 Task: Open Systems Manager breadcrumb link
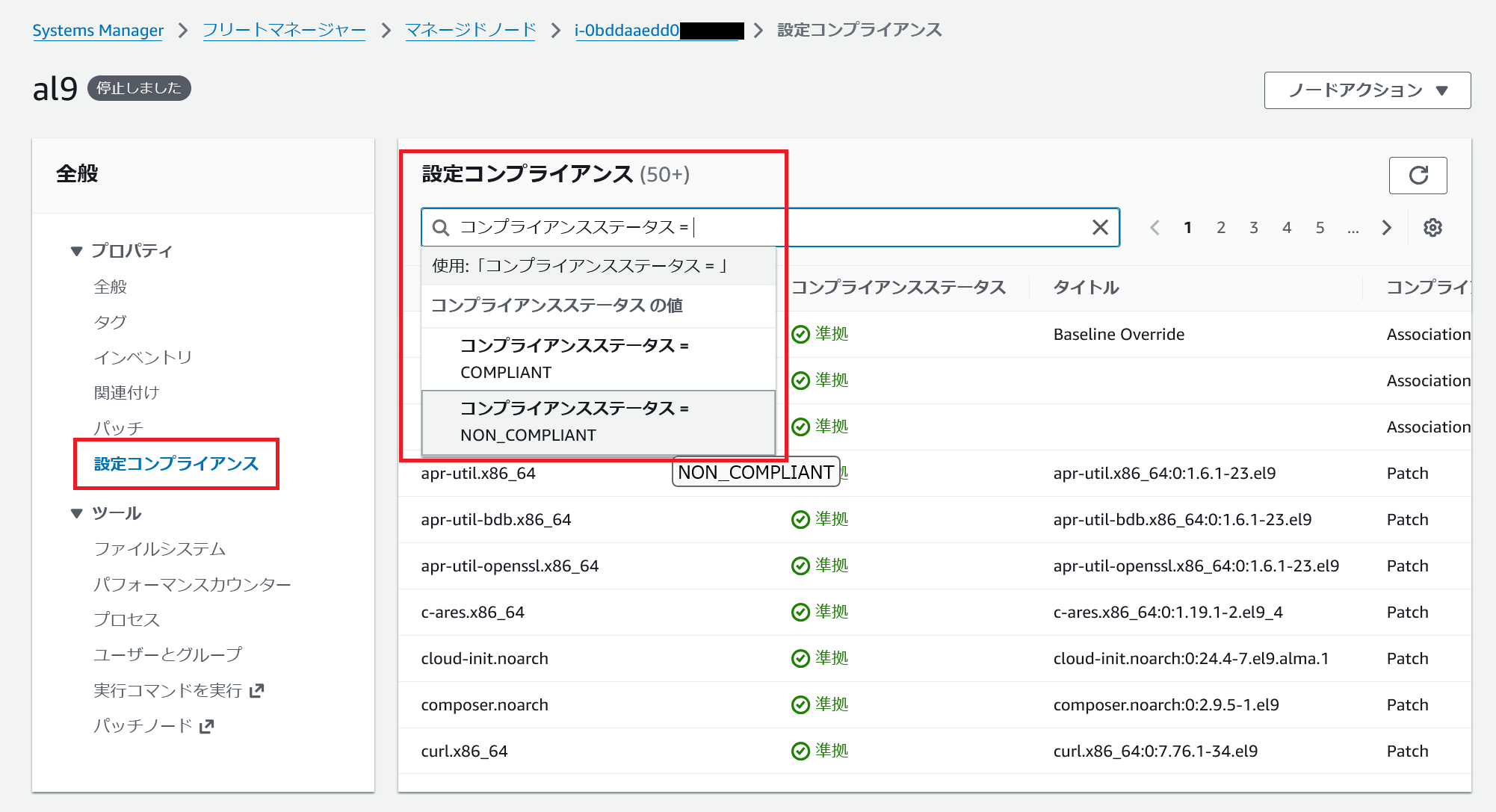click(98, 31)
